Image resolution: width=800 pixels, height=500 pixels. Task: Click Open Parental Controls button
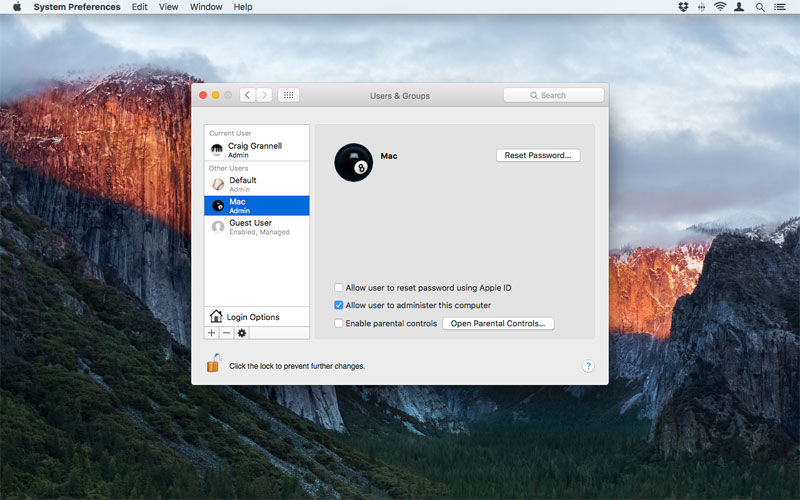pyautogui.click(x=498, y=323)
